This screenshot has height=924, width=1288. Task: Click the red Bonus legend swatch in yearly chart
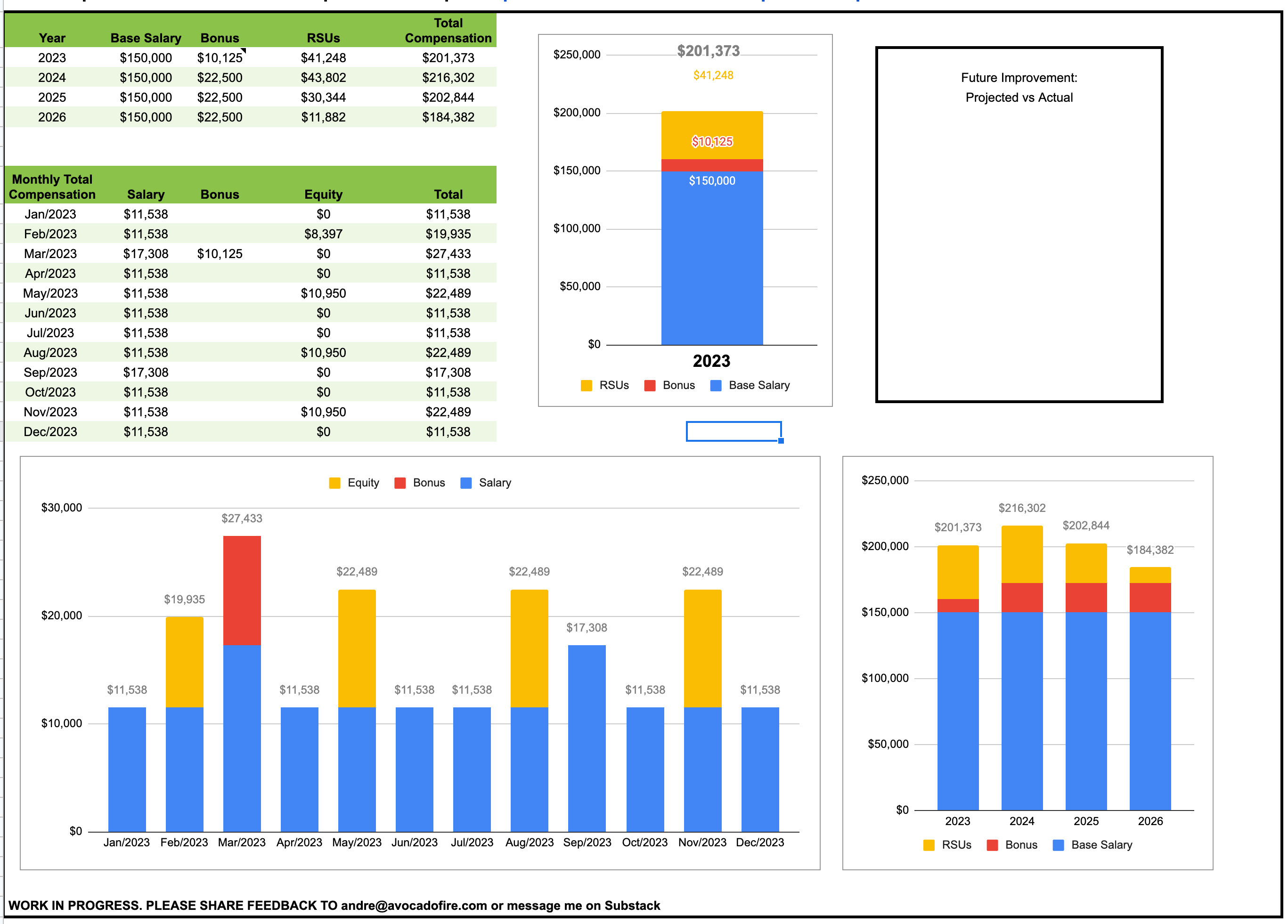[992, 845]
